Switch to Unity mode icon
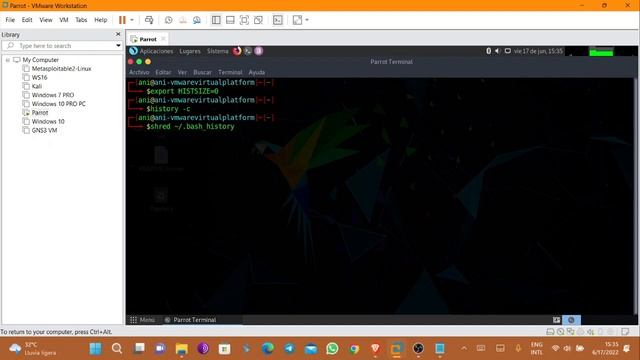Image resolution: width=640 pixels, height=360 pixels. pyautogui.click(x=258, y=20)
